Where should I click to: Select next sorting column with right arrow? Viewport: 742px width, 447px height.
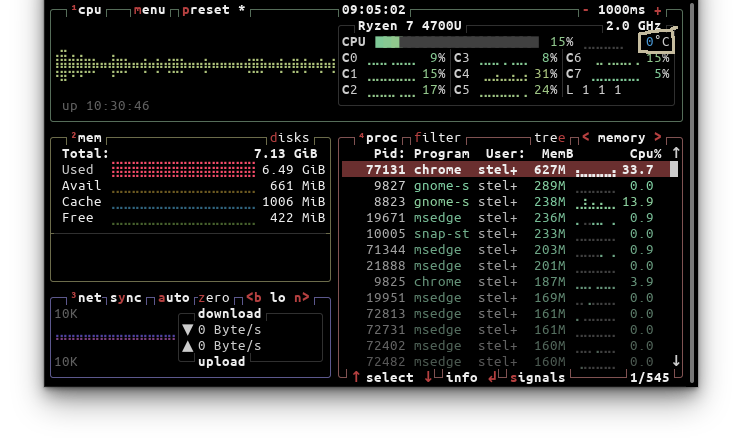[658, 137]
